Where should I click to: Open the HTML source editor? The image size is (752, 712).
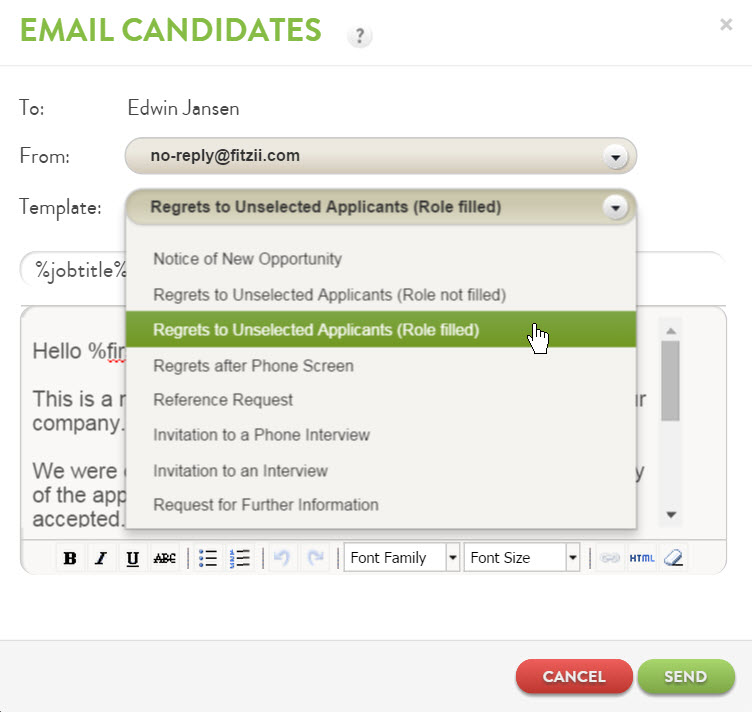coord(642,558)
